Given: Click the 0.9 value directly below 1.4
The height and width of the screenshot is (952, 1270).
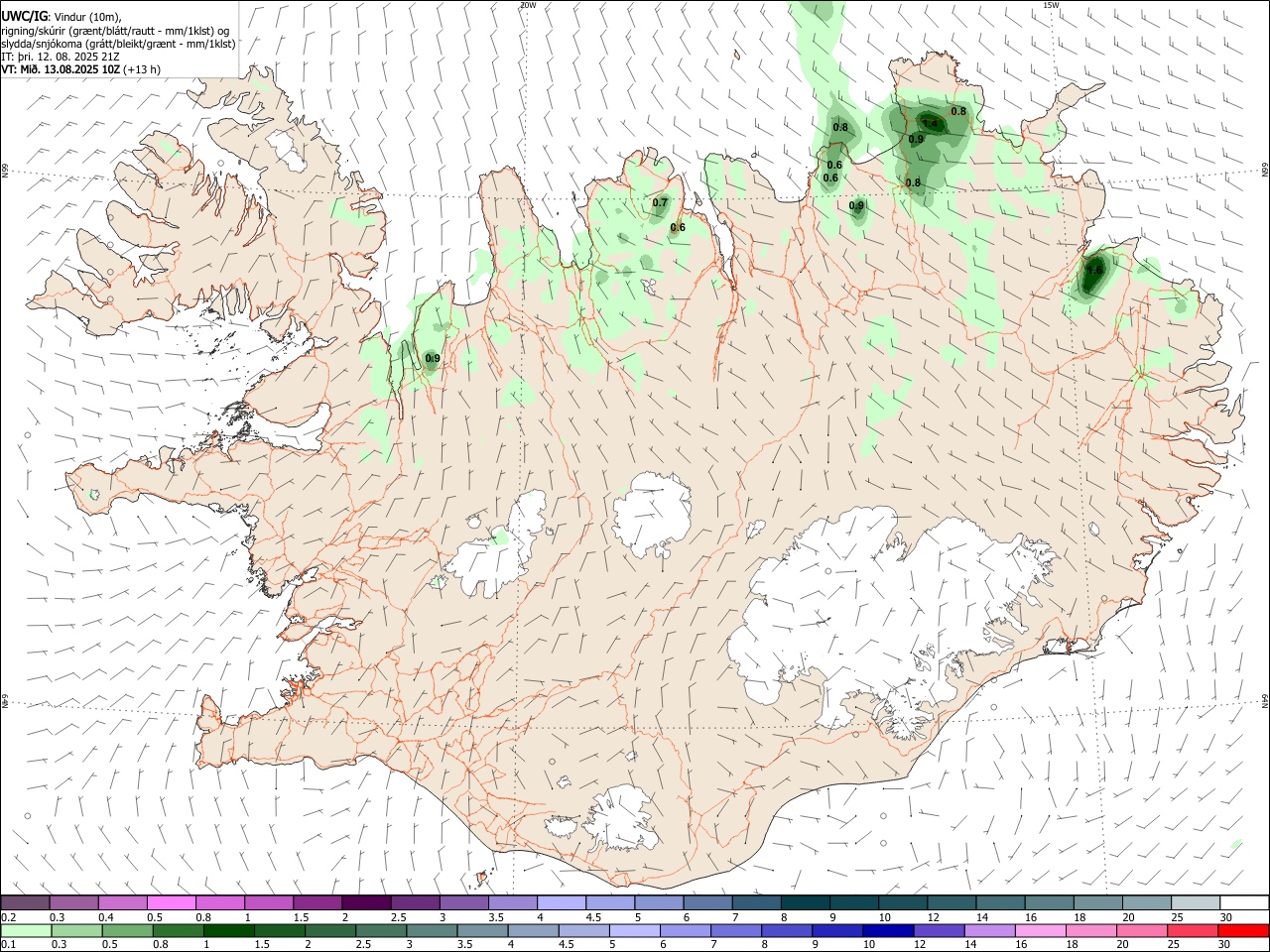Looking at the screenshot, I should (916, 140).
